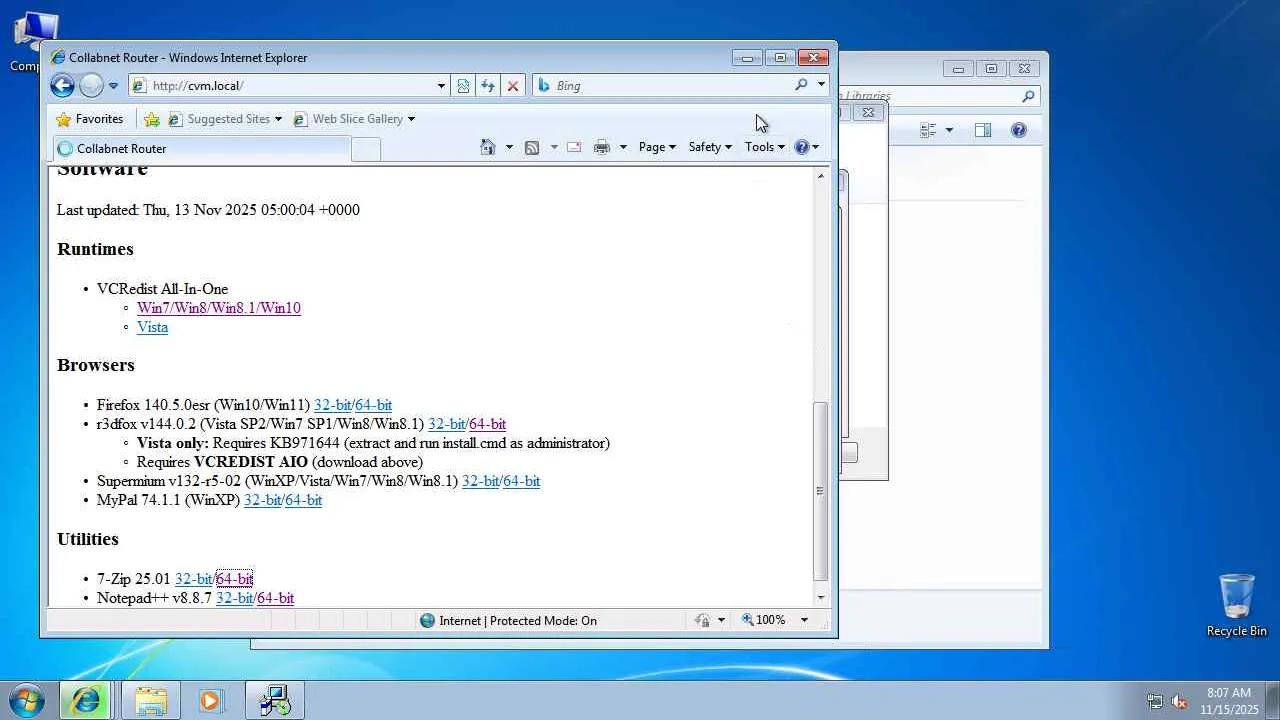
Task: Click the Print icon
Action: click(601, 147)
